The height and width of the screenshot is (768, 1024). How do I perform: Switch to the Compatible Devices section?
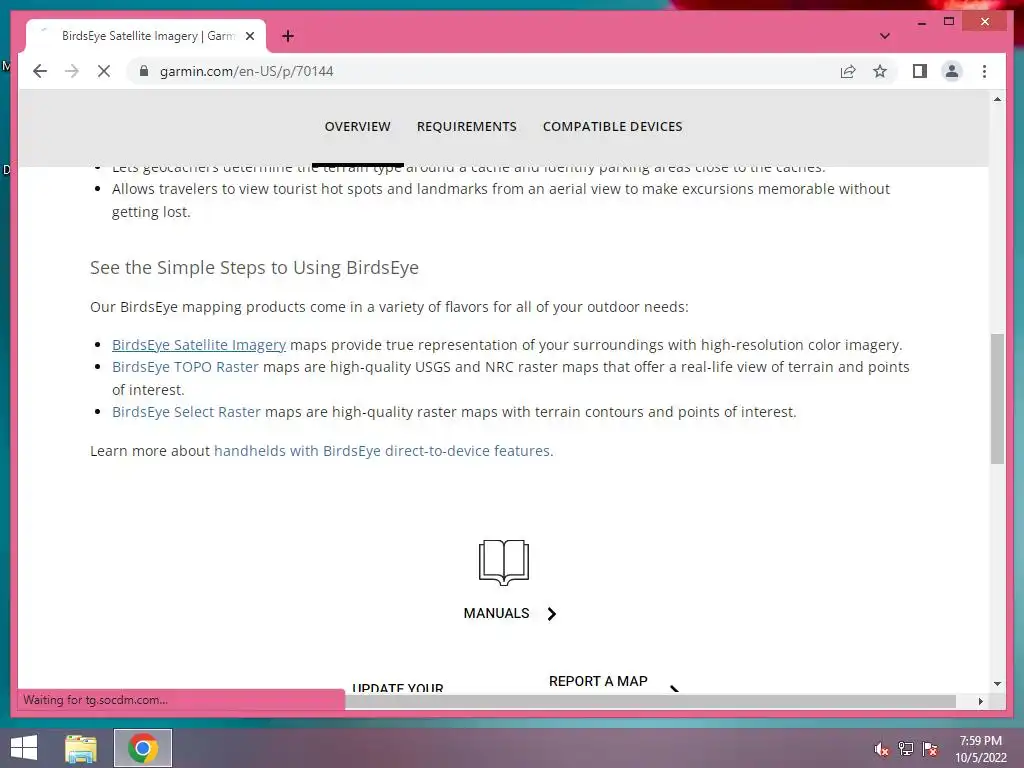point(613,127)
